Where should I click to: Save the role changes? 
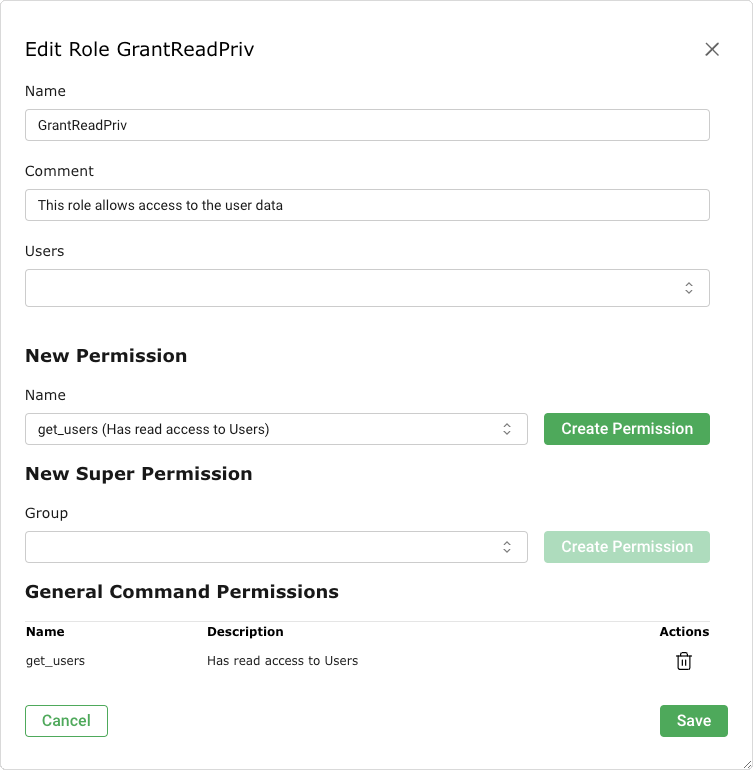pos(693,721)
